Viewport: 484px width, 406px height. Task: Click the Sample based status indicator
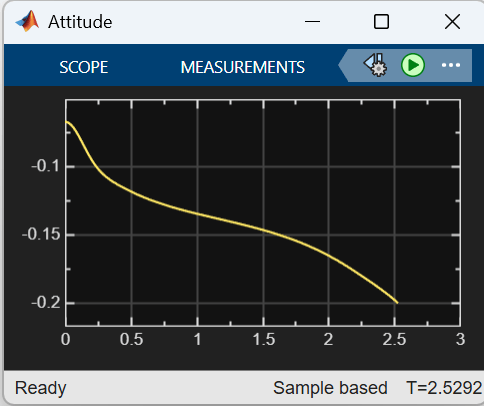[330, 388]
